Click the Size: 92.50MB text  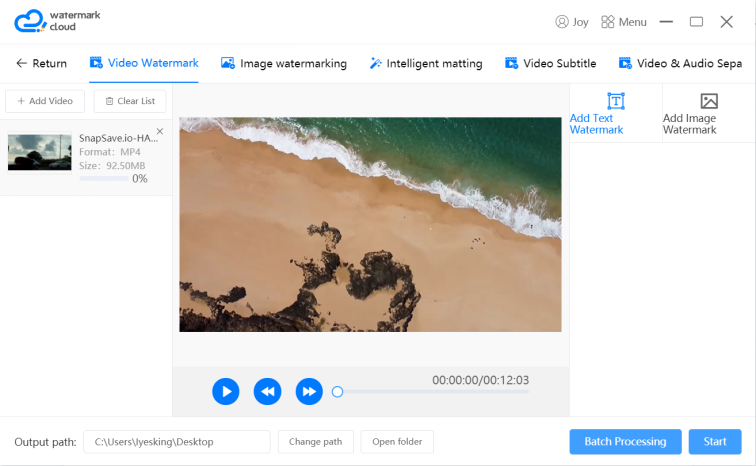pos(112,166)
